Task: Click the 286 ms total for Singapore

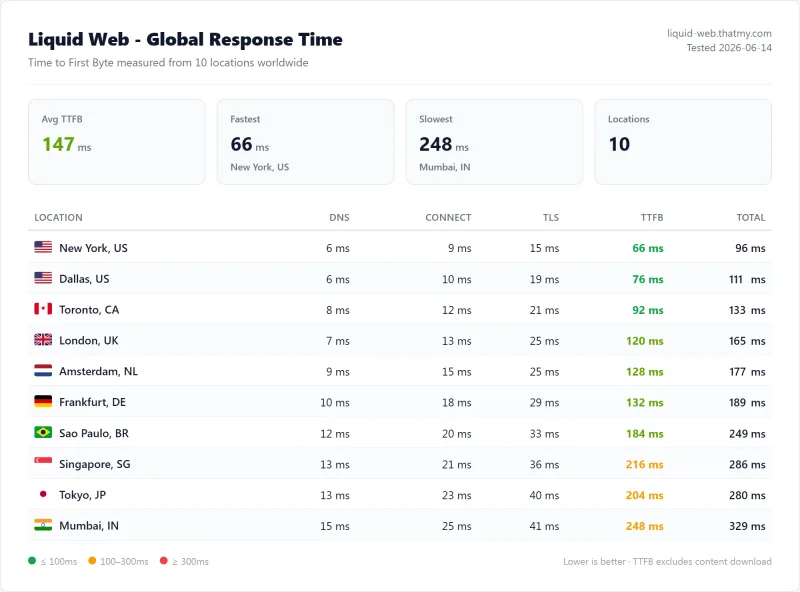Action: (747, 464)
